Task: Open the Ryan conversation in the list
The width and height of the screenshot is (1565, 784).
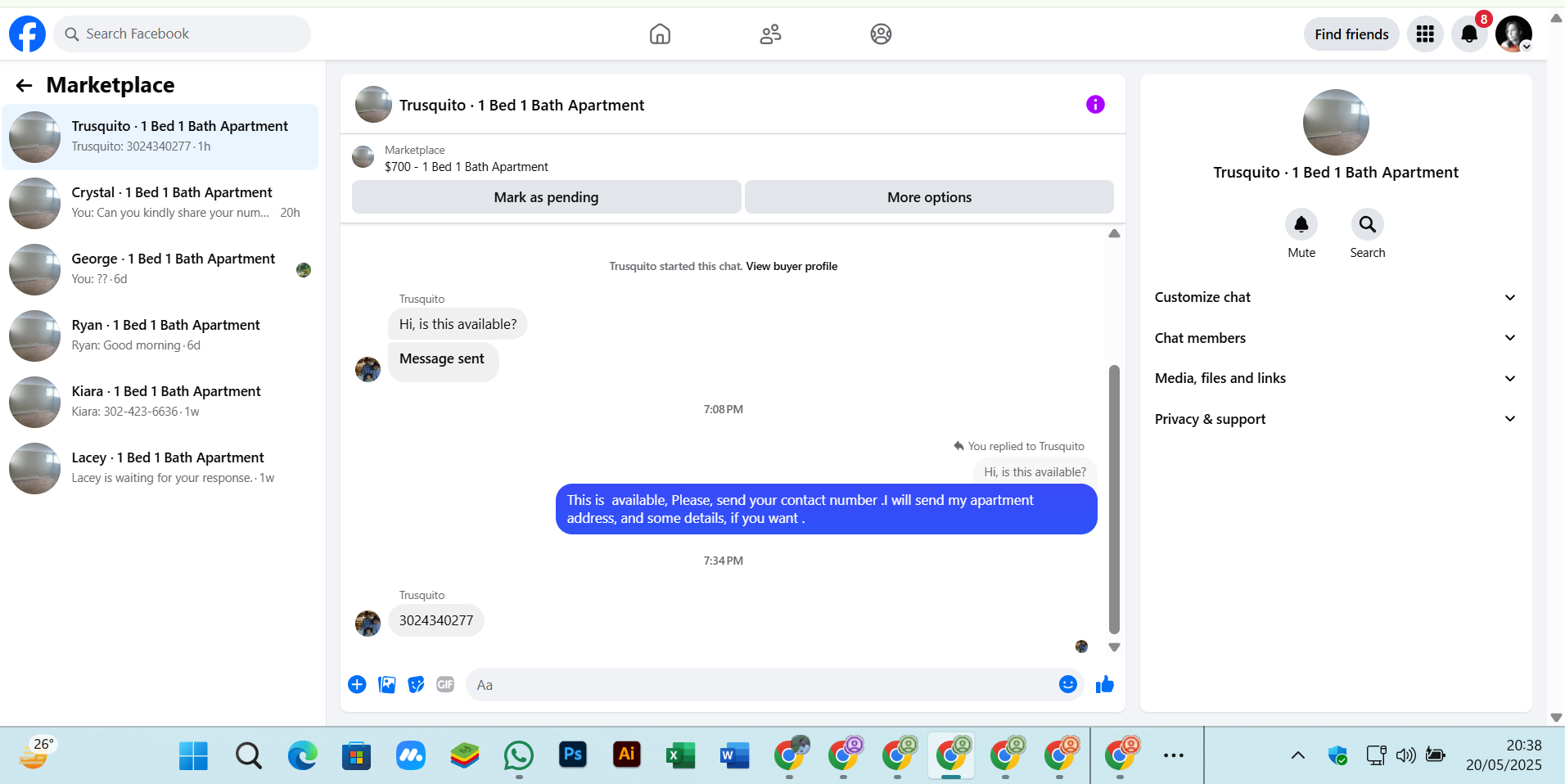Action: [160, 336]
